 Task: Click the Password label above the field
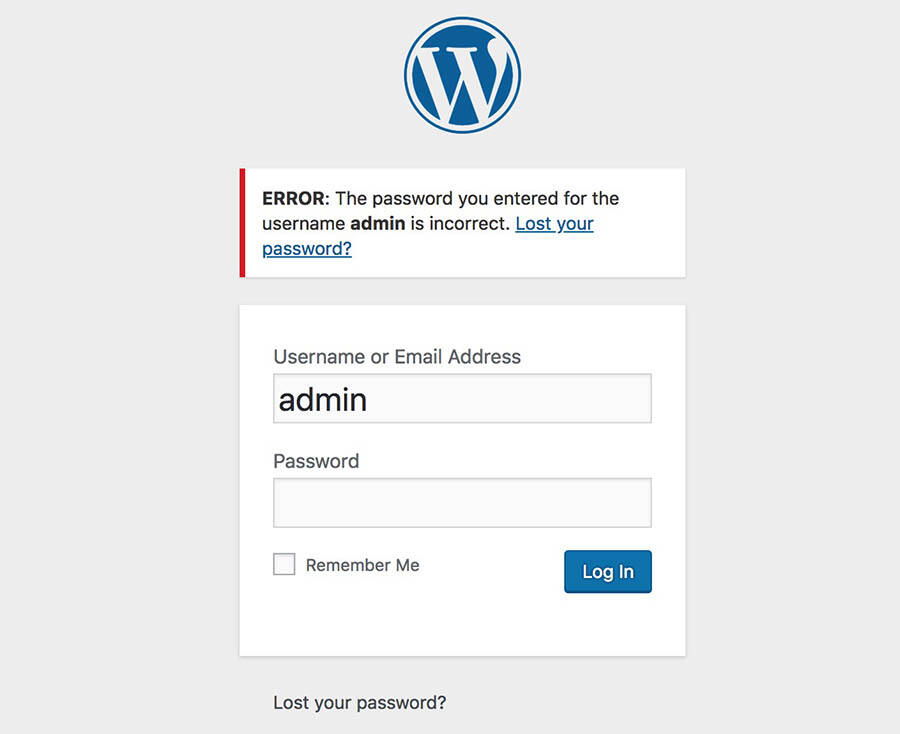pos(316,461)
